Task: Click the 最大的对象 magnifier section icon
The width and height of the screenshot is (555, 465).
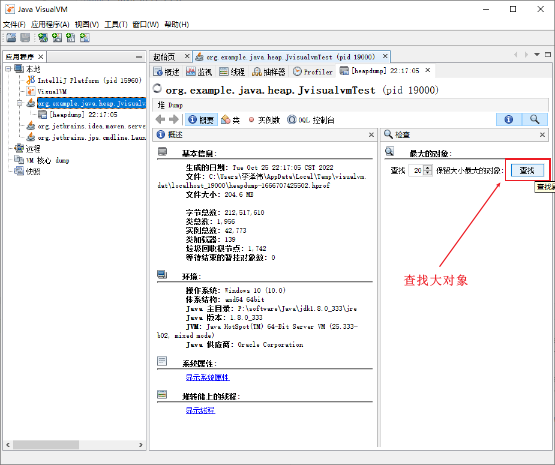Action: click(389, 151)
